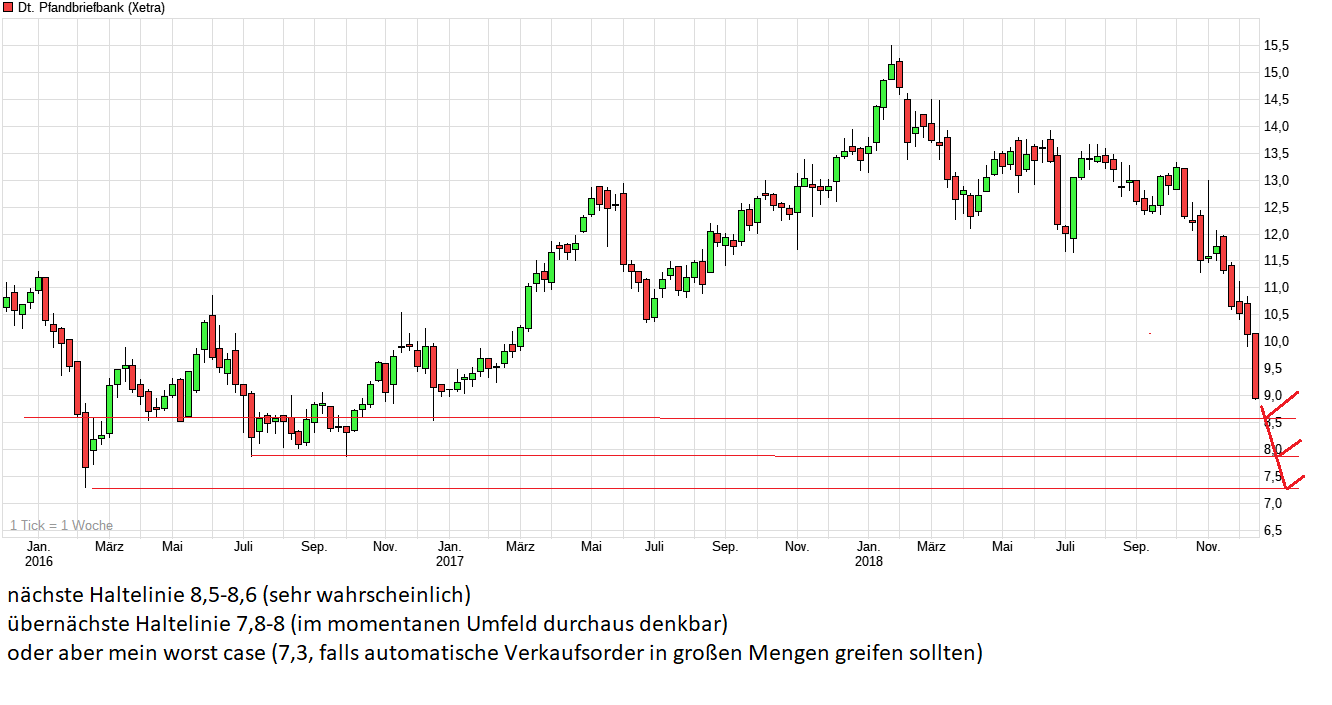Click the red legend square icon
This screenshot has width=1332, height=705.
pyautogui.click(x=9, y=7)
